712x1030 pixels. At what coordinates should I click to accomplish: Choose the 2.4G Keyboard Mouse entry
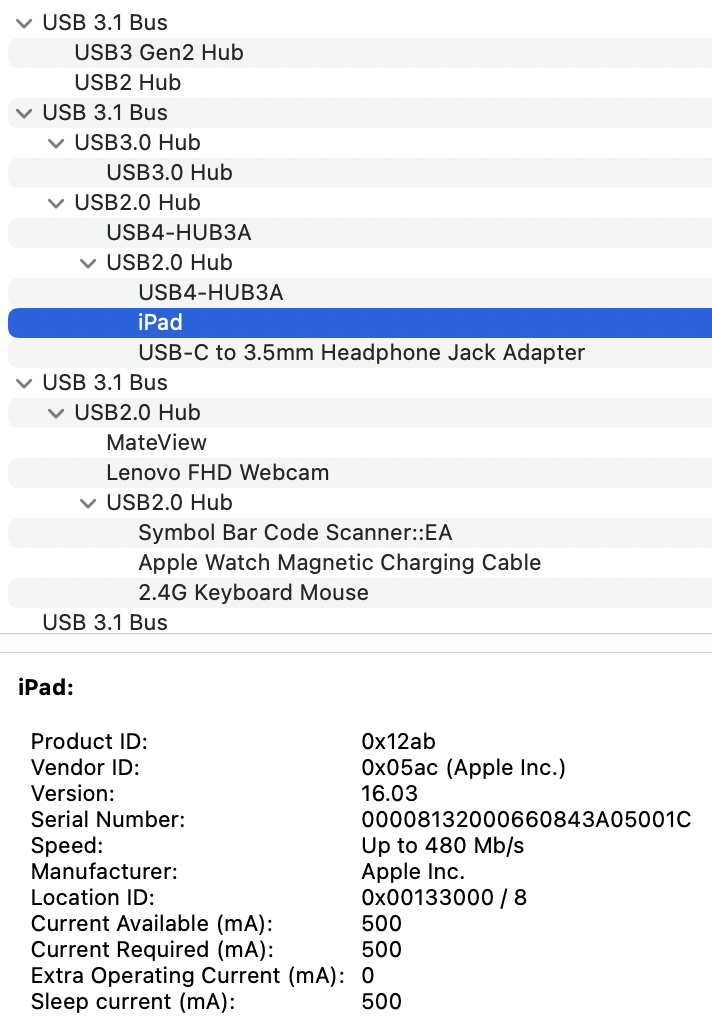(x=253, y=593)
